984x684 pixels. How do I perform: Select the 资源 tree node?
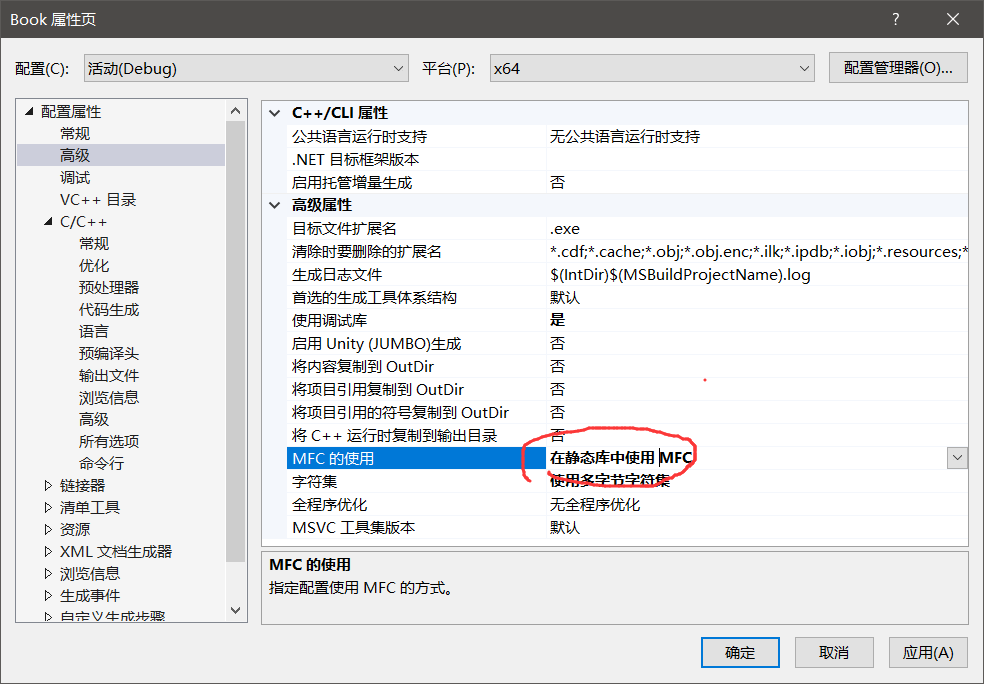pos(73,529)
